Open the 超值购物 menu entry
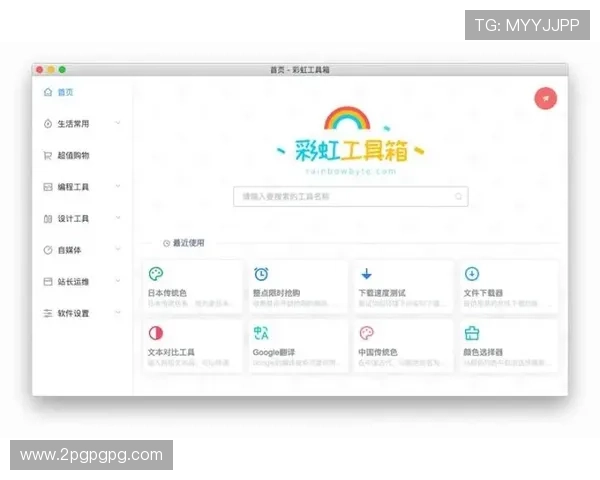Screen dimensions: 600x480 [x=73, y=155]
